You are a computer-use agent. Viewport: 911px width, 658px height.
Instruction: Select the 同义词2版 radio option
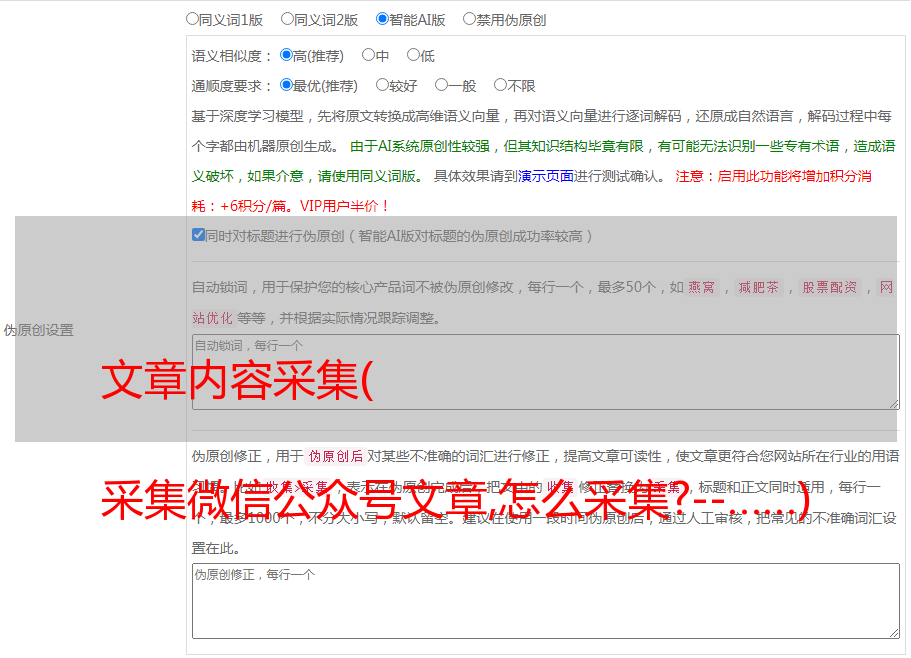[x=287, y=19]
